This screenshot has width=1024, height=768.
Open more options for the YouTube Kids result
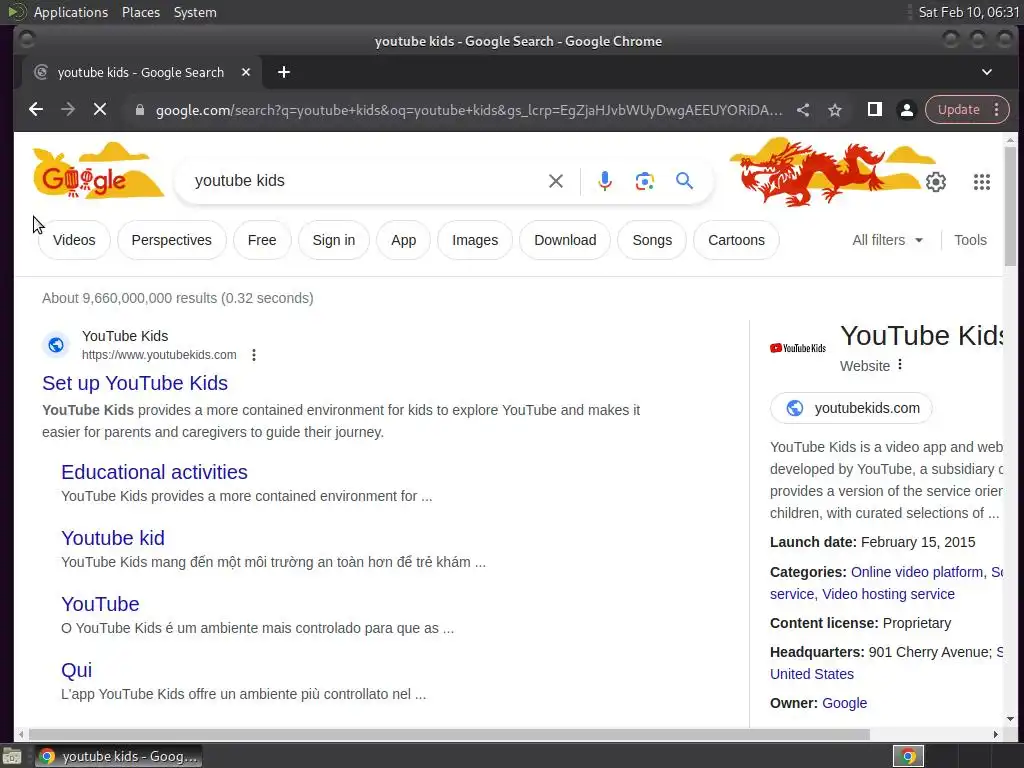coord(253,355)
